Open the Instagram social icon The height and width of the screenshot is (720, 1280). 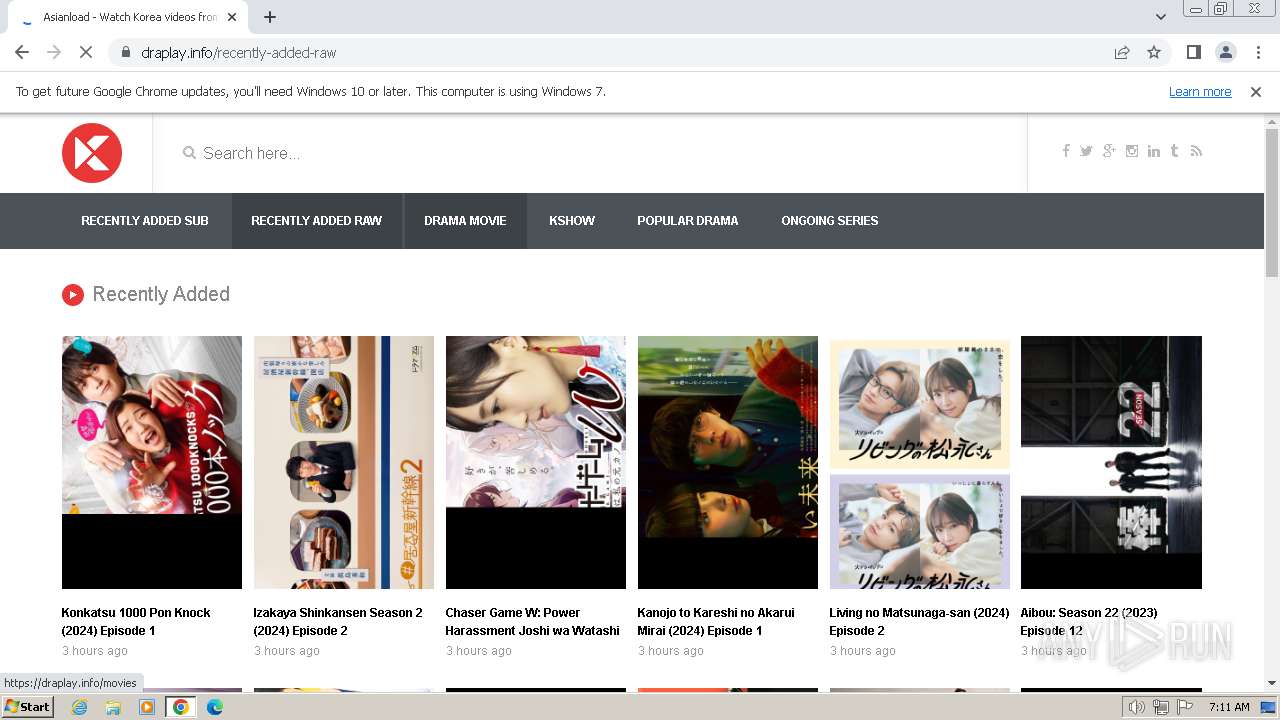pos(1132,151)
